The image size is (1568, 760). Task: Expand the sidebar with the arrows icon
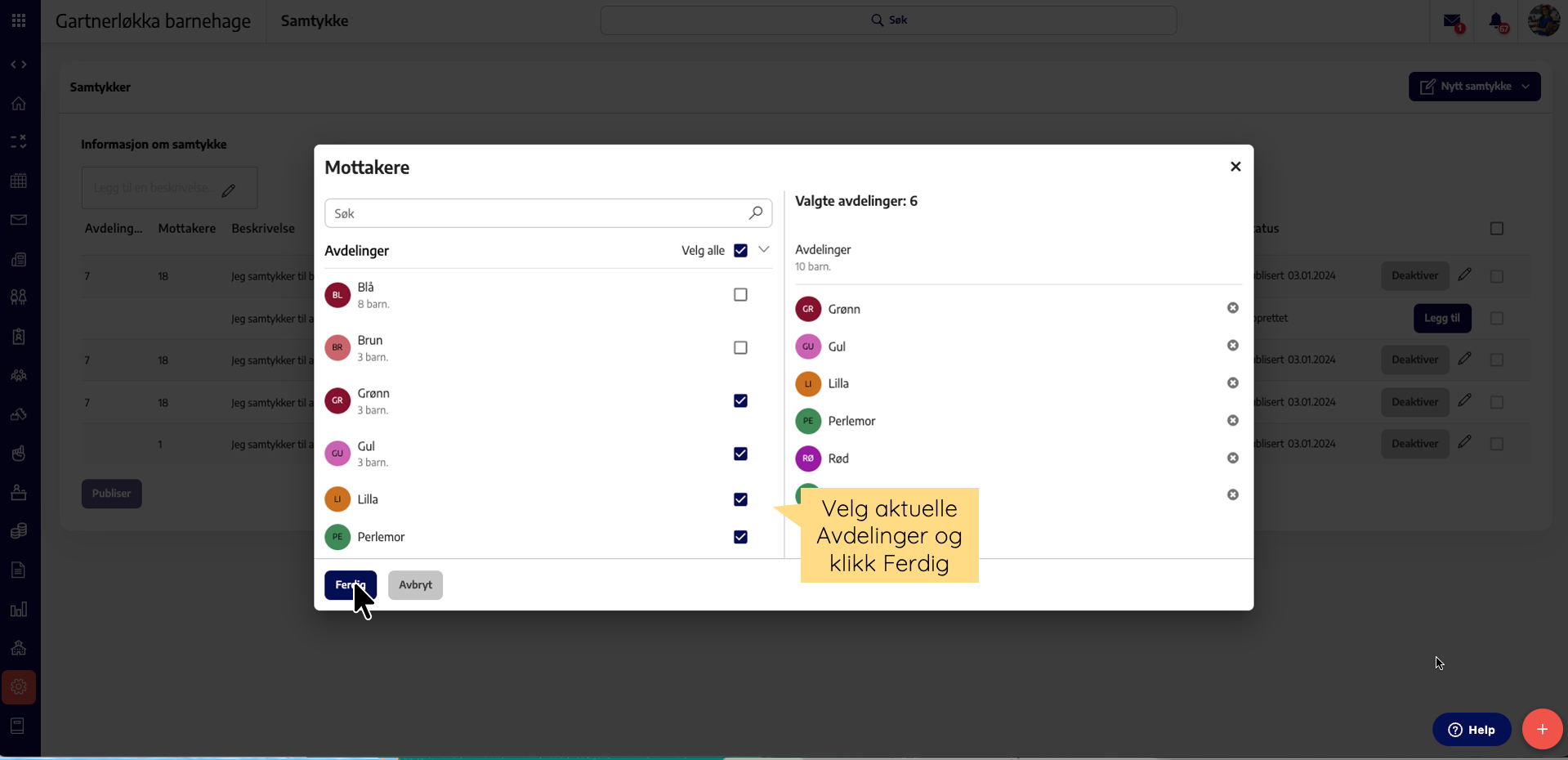pyautogui.click(x=19, y=65)
